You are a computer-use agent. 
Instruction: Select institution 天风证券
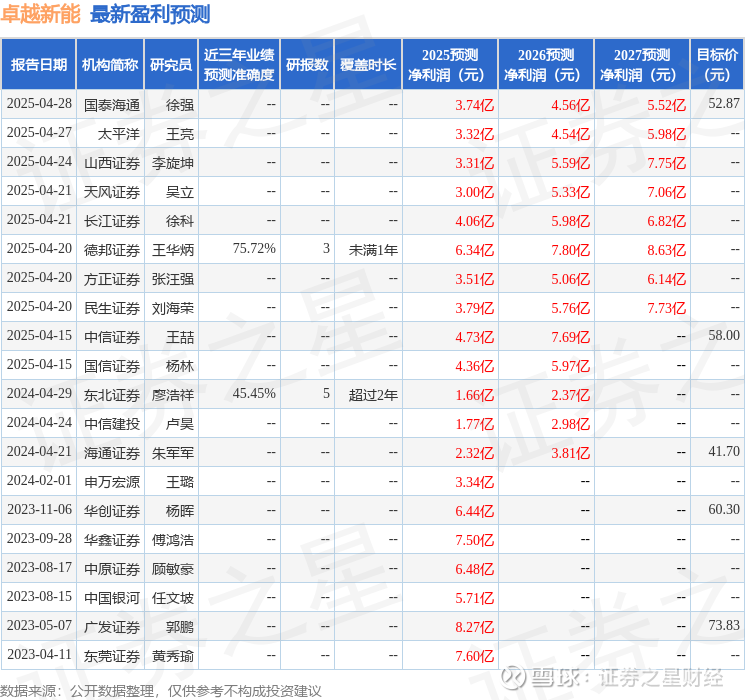point(112,192)
